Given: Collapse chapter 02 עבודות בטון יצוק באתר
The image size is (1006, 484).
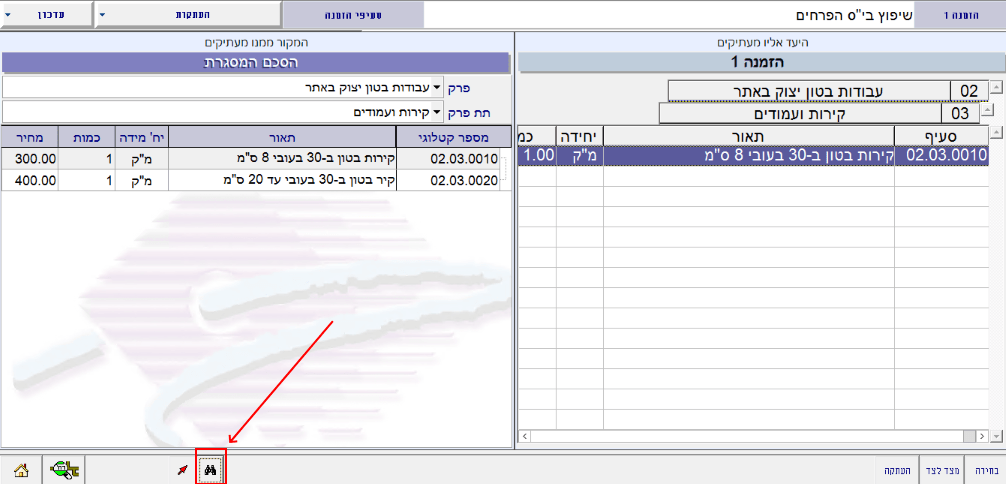Looking at the screenshot, I should pos(995,87).
